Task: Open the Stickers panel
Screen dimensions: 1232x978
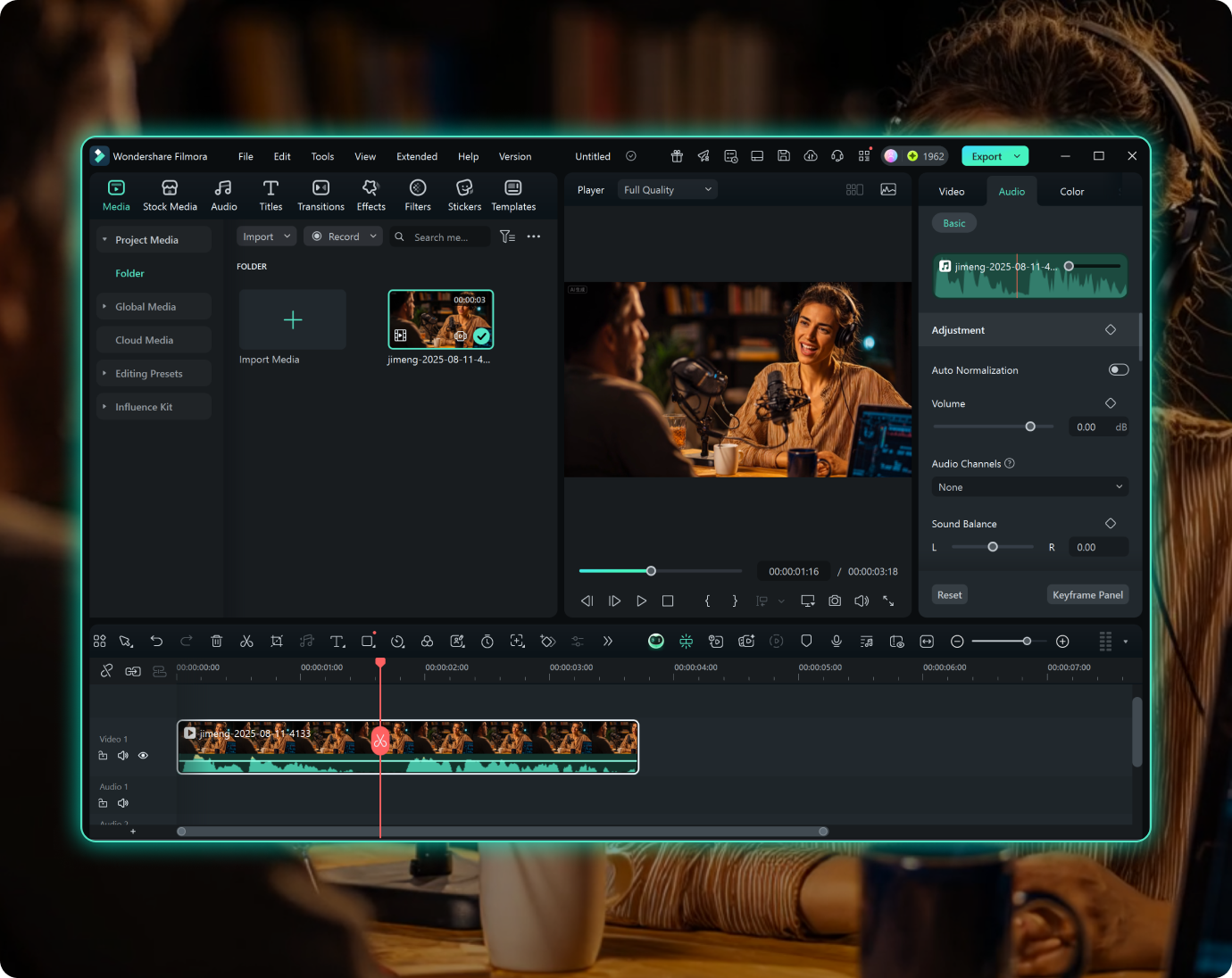Action: pos(464,195)
